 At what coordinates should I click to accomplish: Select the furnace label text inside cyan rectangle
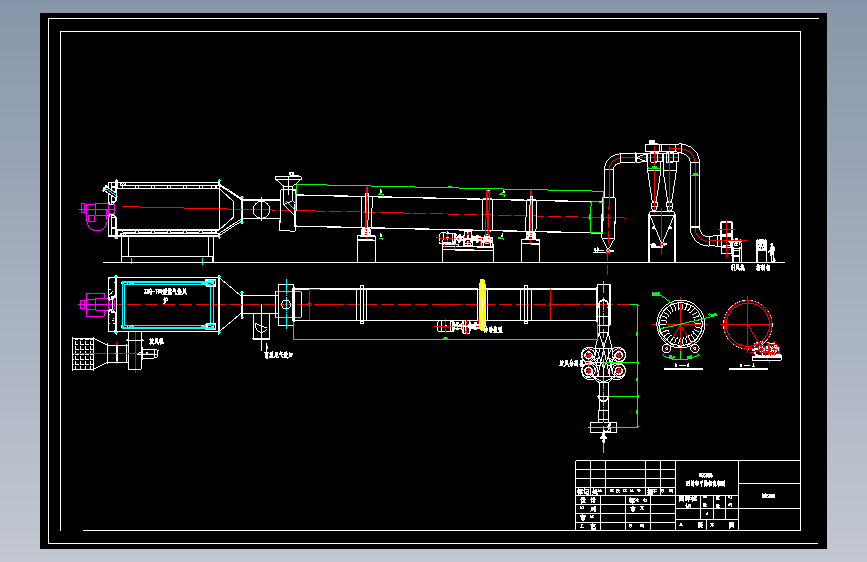point(166,295)
